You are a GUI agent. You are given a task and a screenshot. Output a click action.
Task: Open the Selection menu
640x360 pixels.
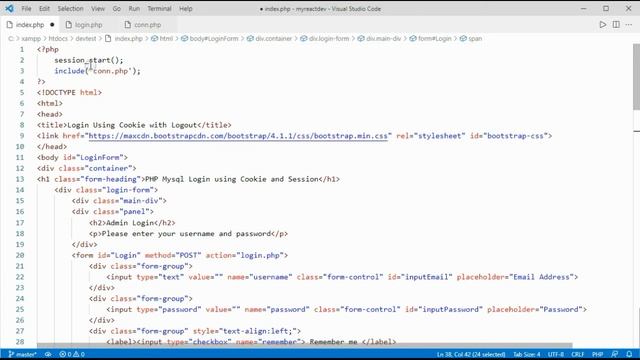(70, 9)
